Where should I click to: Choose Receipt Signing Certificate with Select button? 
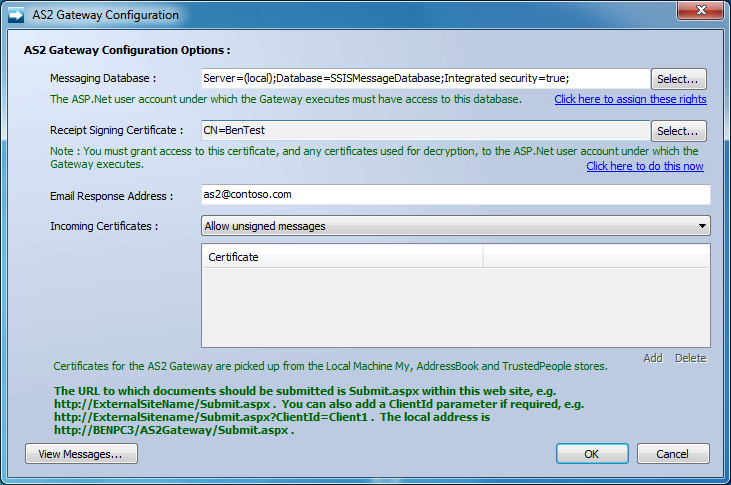(678, 131)
